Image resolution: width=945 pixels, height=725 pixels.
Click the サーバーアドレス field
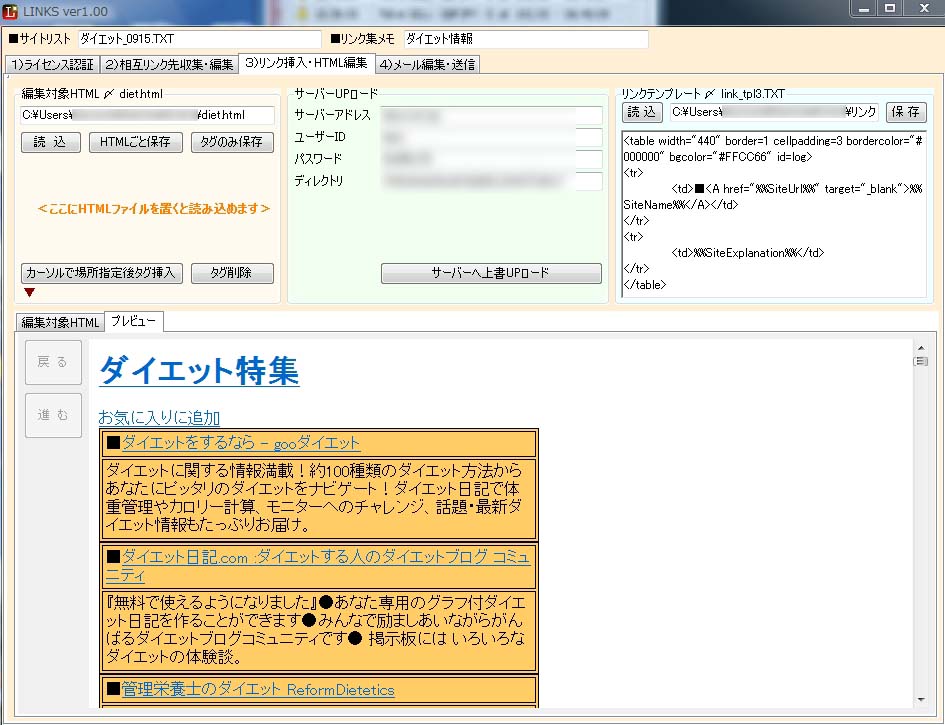point(491,115)
